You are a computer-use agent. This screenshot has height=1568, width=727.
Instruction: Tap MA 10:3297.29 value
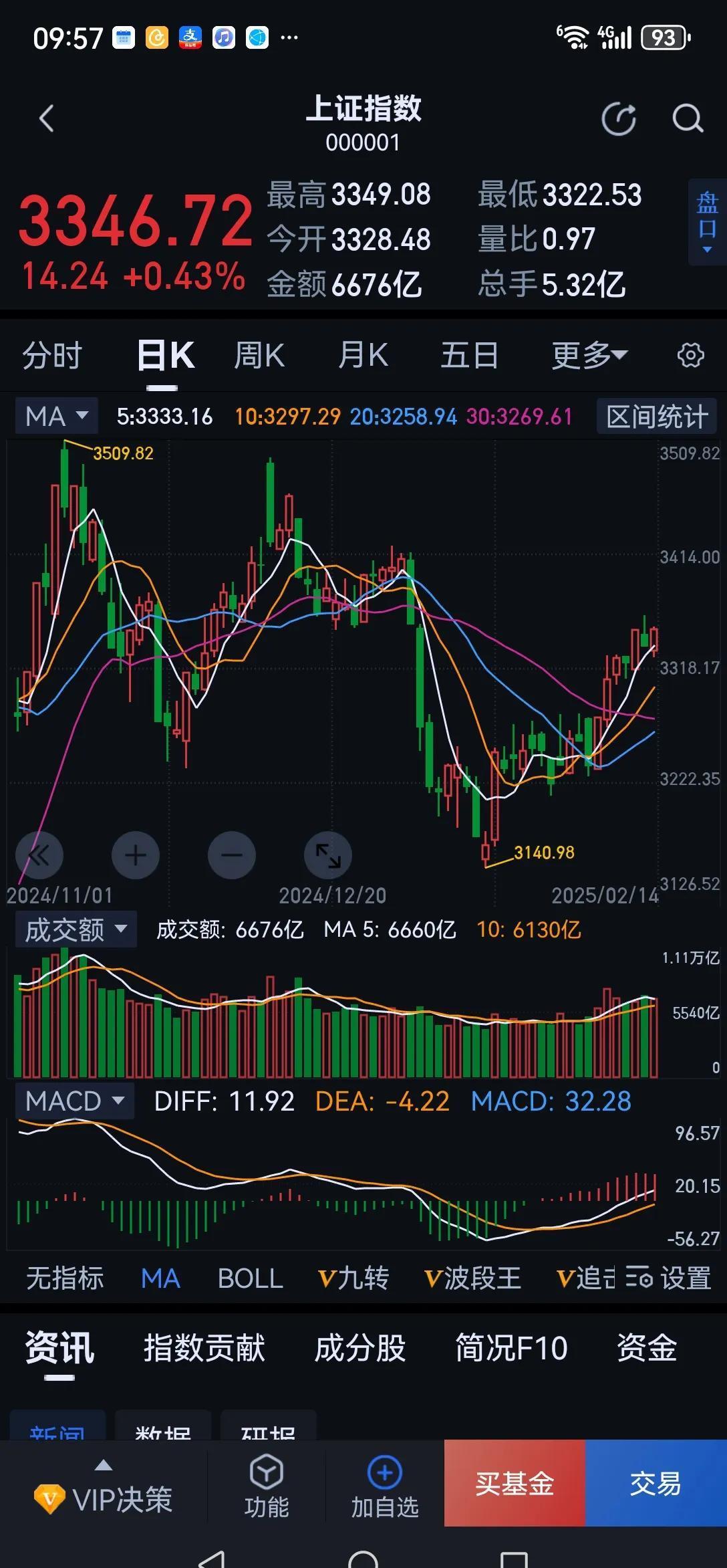pyautogui.click(x=287, y=417)
